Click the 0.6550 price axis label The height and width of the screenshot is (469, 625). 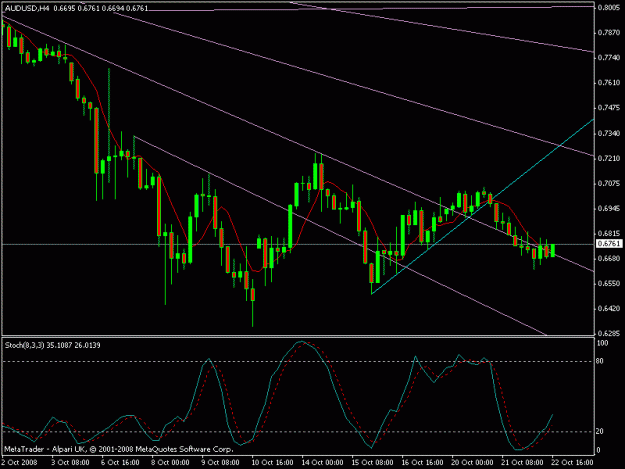(x=609, y=284)
